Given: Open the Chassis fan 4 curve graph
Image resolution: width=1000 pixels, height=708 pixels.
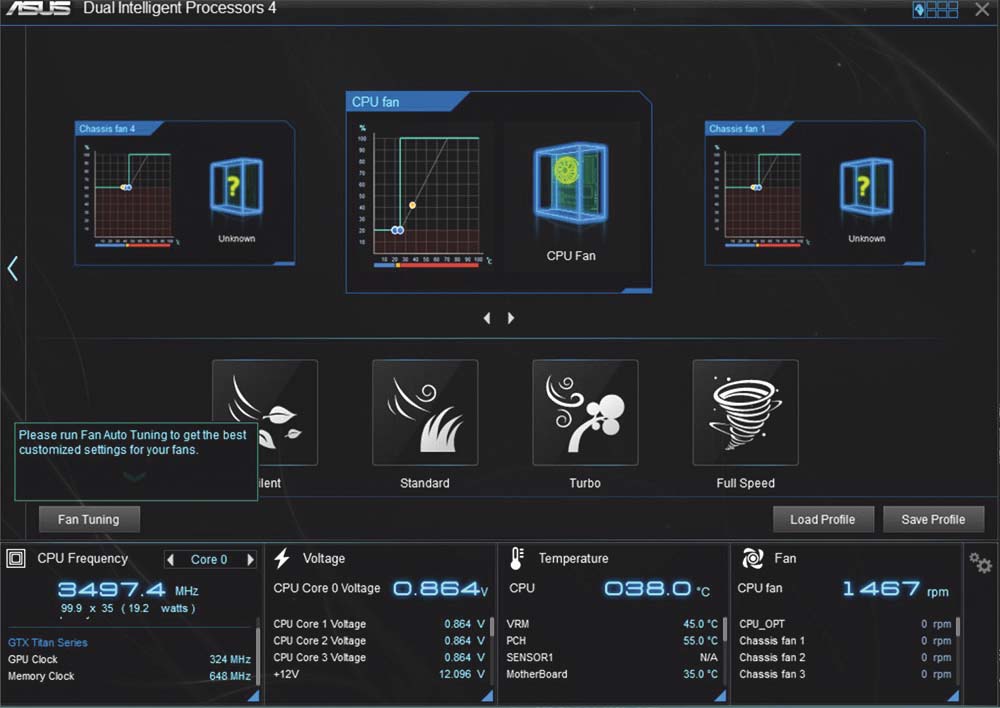Looking at the screenshot, I should [x=133, y=195].
